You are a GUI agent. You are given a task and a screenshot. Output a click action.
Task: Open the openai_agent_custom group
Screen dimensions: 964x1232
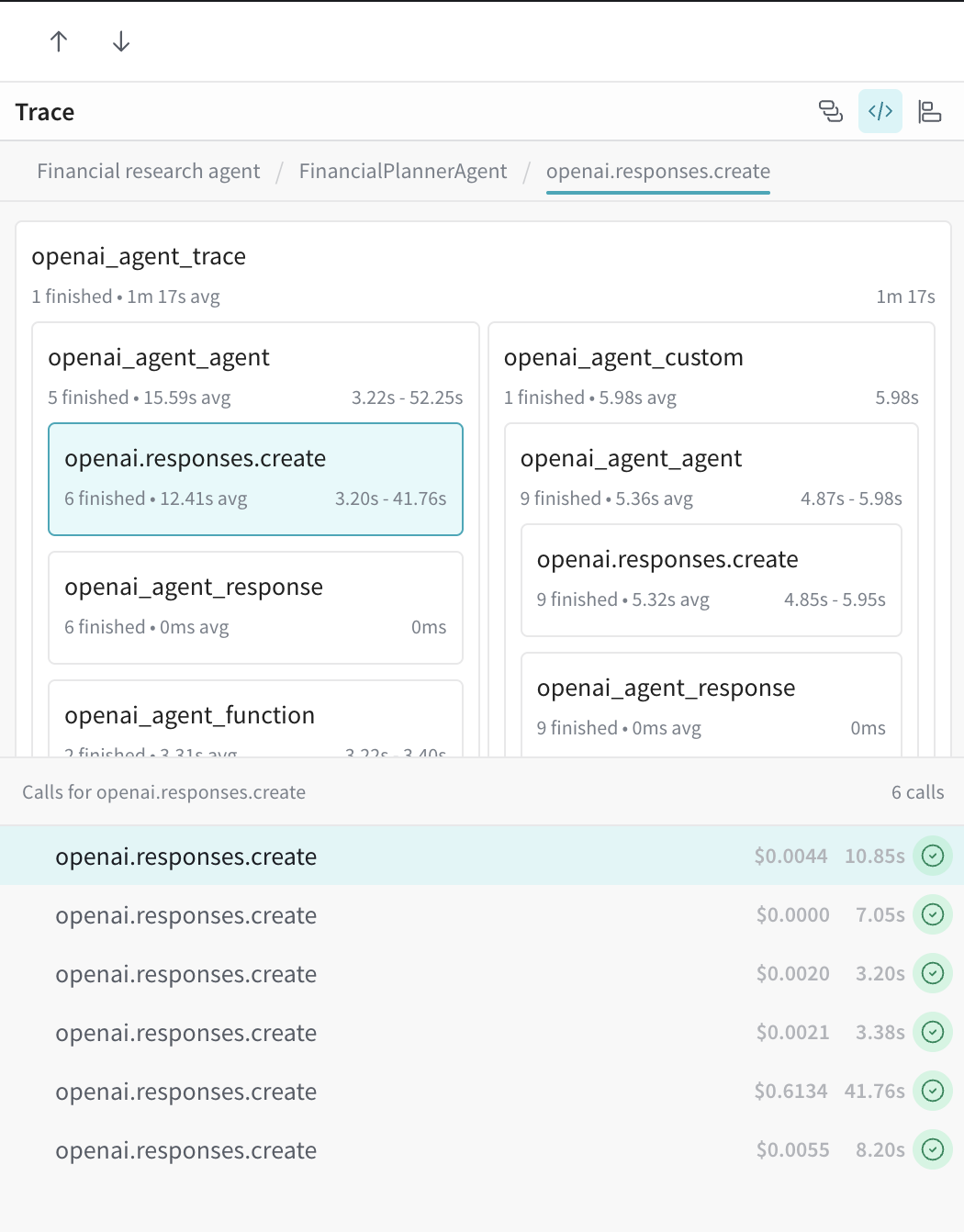[623, 357]
